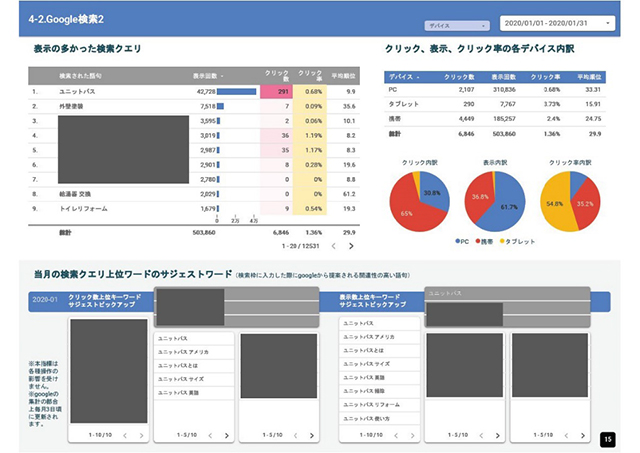Select the トイレリフォーム query row
The width and height of the screenshot is (640, 453).
click(194, 209)
